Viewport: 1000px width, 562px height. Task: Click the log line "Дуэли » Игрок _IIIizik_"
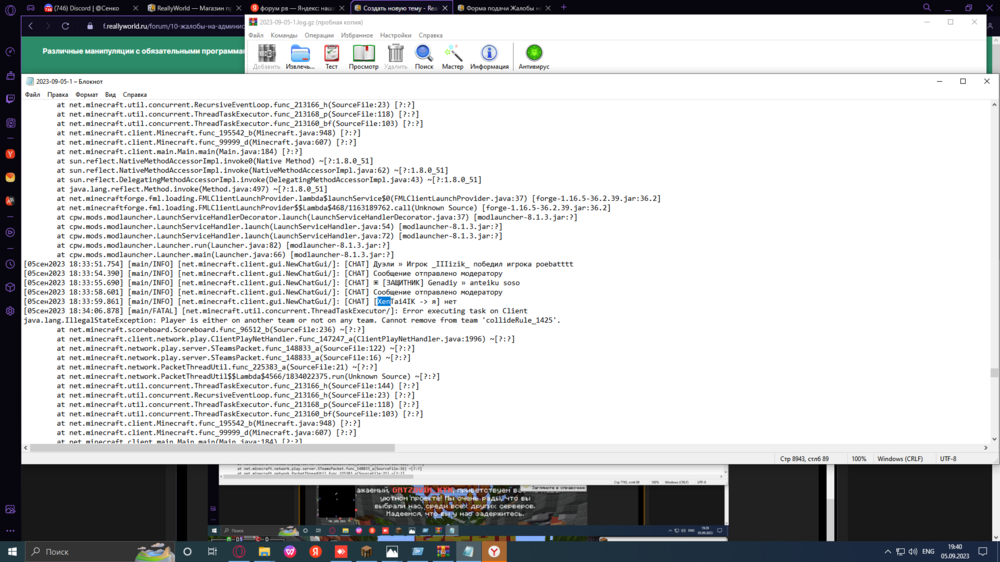(298, 264)
